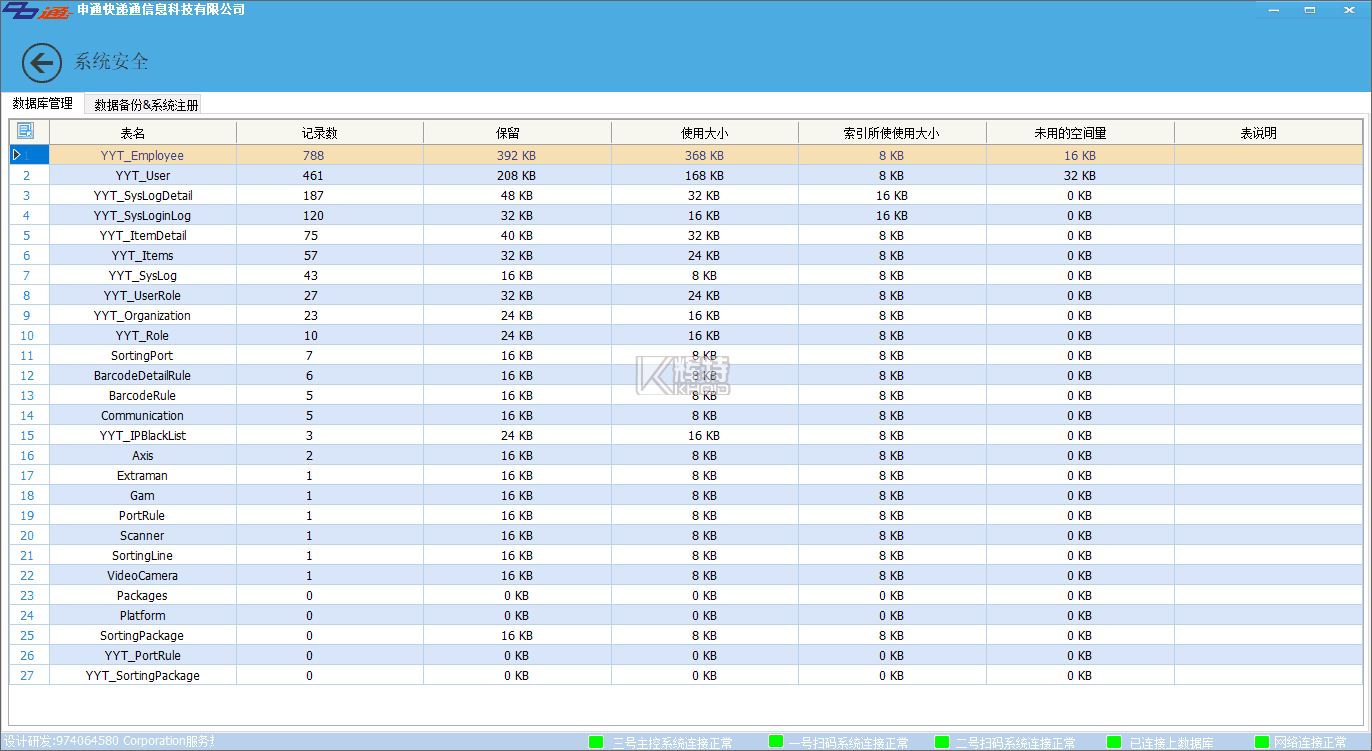Click the back arrow beside 系统安全
Screen dimensions: 1372x751
pyautogui.click(x=42, y=63)
